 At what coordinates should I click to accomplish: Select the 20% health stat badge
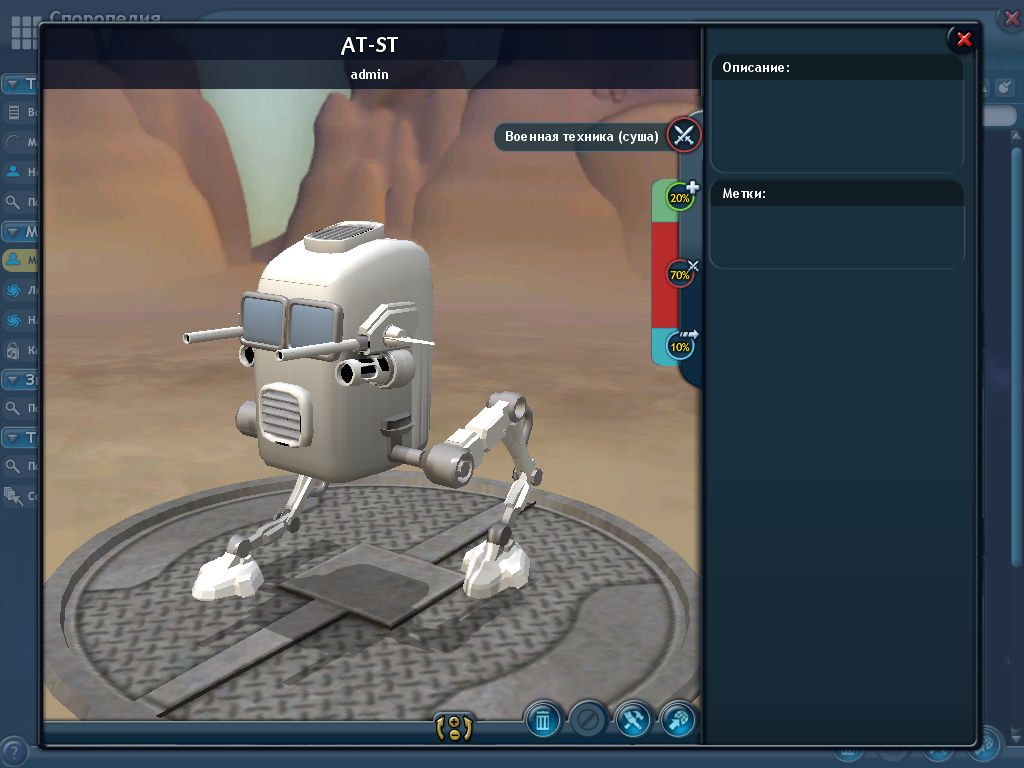pos(680,197)
